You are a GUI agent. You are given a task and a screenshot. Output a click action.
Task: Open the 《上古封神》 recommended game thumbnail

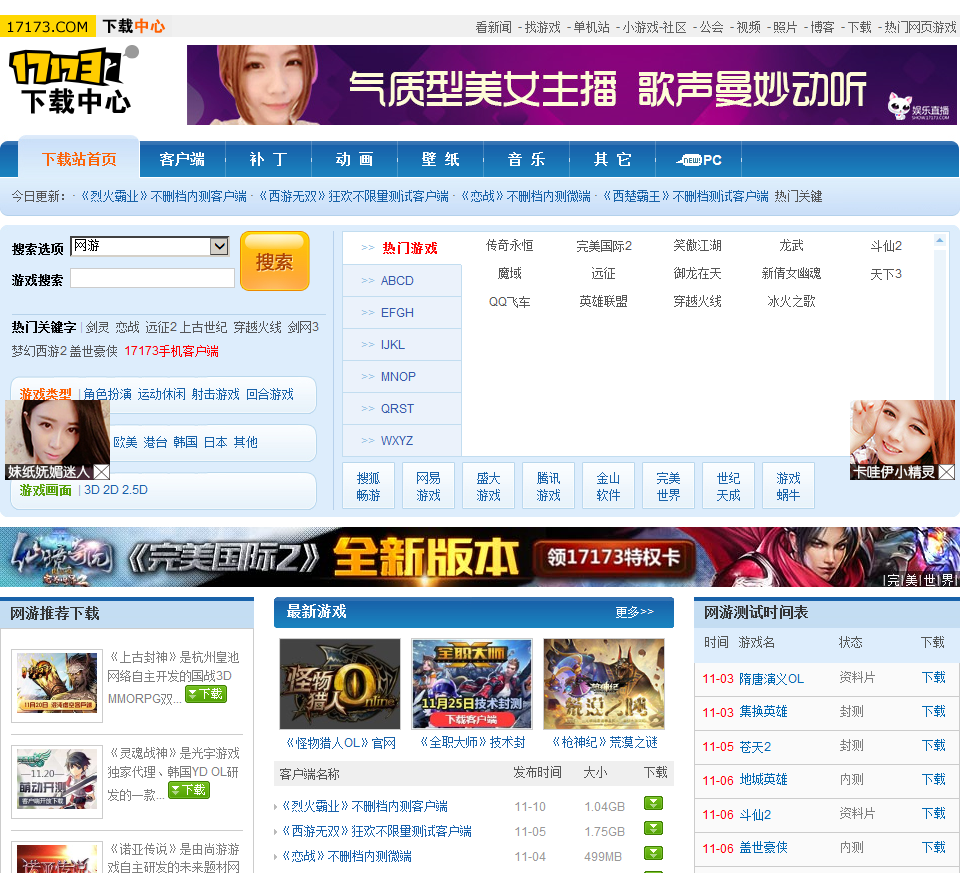tap(57, 686)
